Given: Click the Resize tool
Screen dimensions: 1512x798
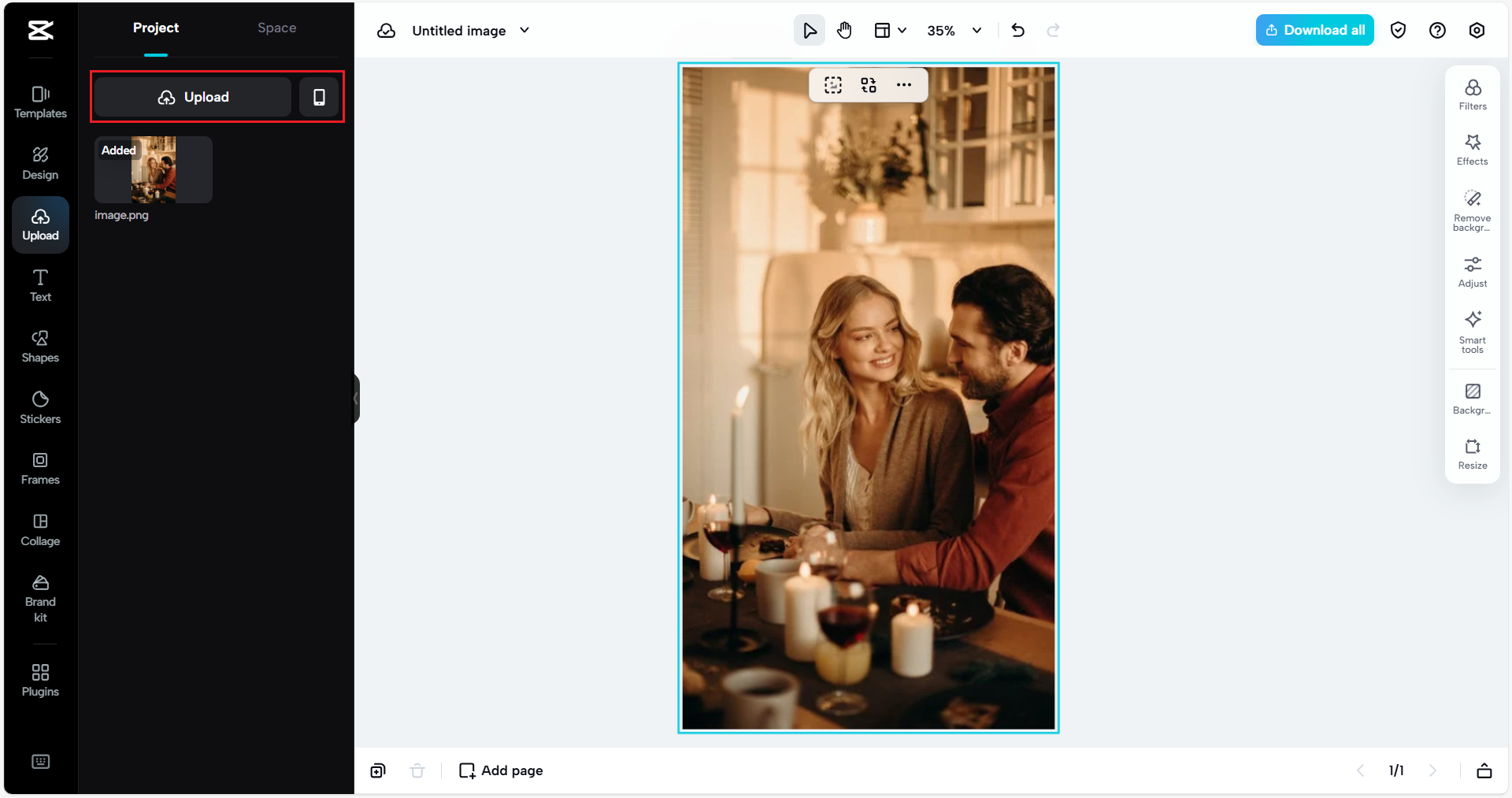Looking at the screenshot, I should 1472,454.
